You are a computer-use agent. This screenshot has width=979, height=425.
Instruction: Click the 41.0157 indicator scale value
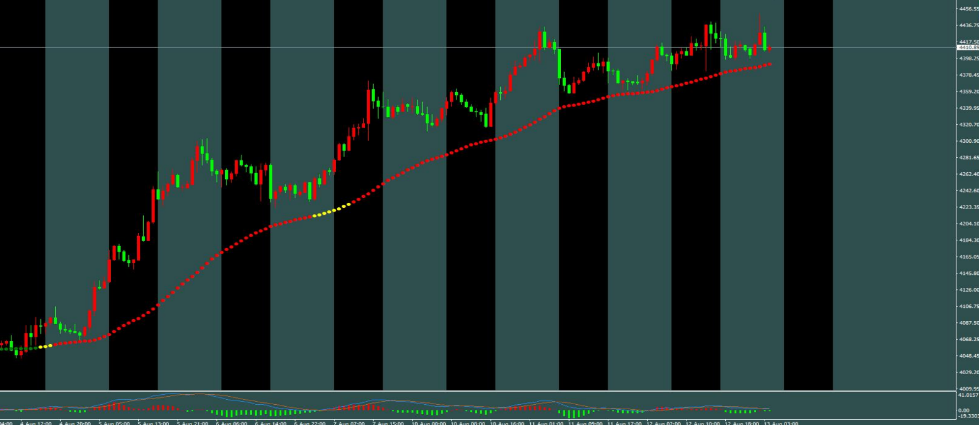click(969, 395)
